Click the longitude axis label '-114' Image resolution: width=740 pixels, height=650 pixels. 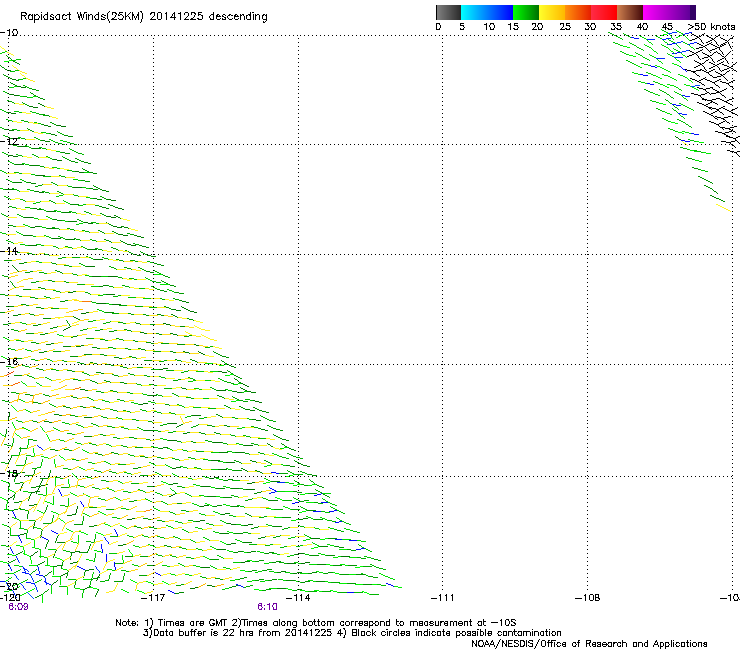pyautogui.click(x=298, y=598)
